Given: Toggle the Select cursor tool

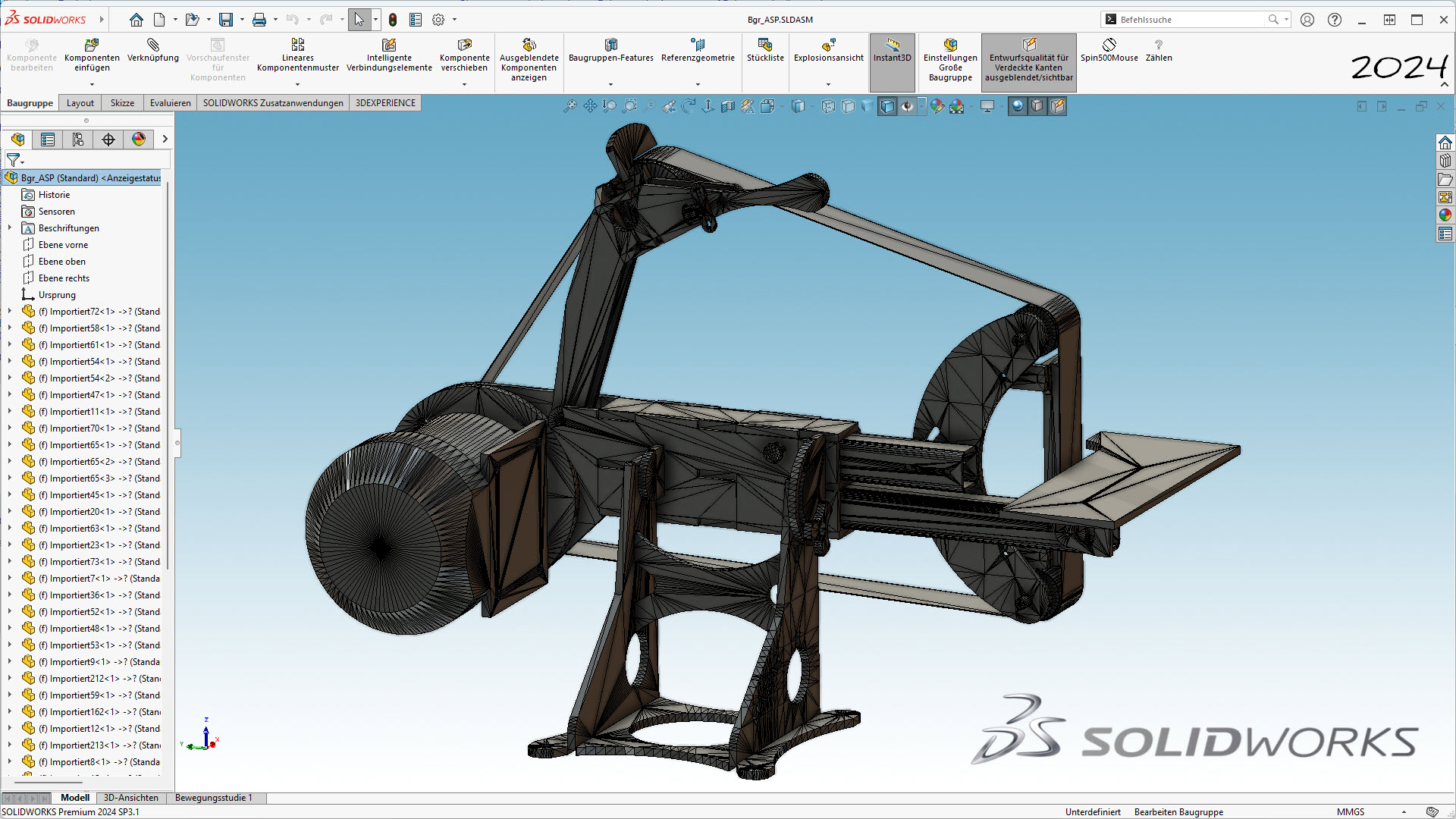Looking at the screenshot, I should click(x=359, y=20).
